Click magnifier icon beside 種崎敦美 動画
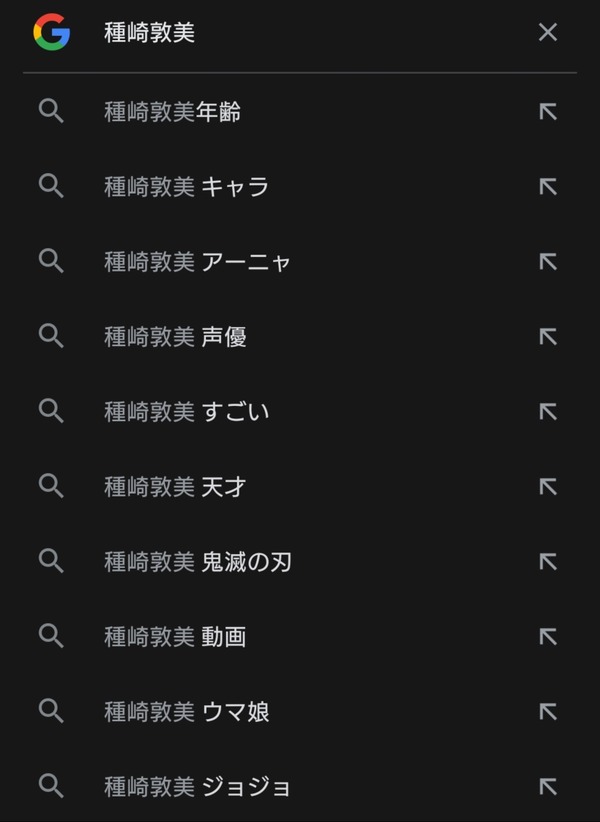Image resolution: width=600 pixels, height=822 pixels. [x=51, y=636]
